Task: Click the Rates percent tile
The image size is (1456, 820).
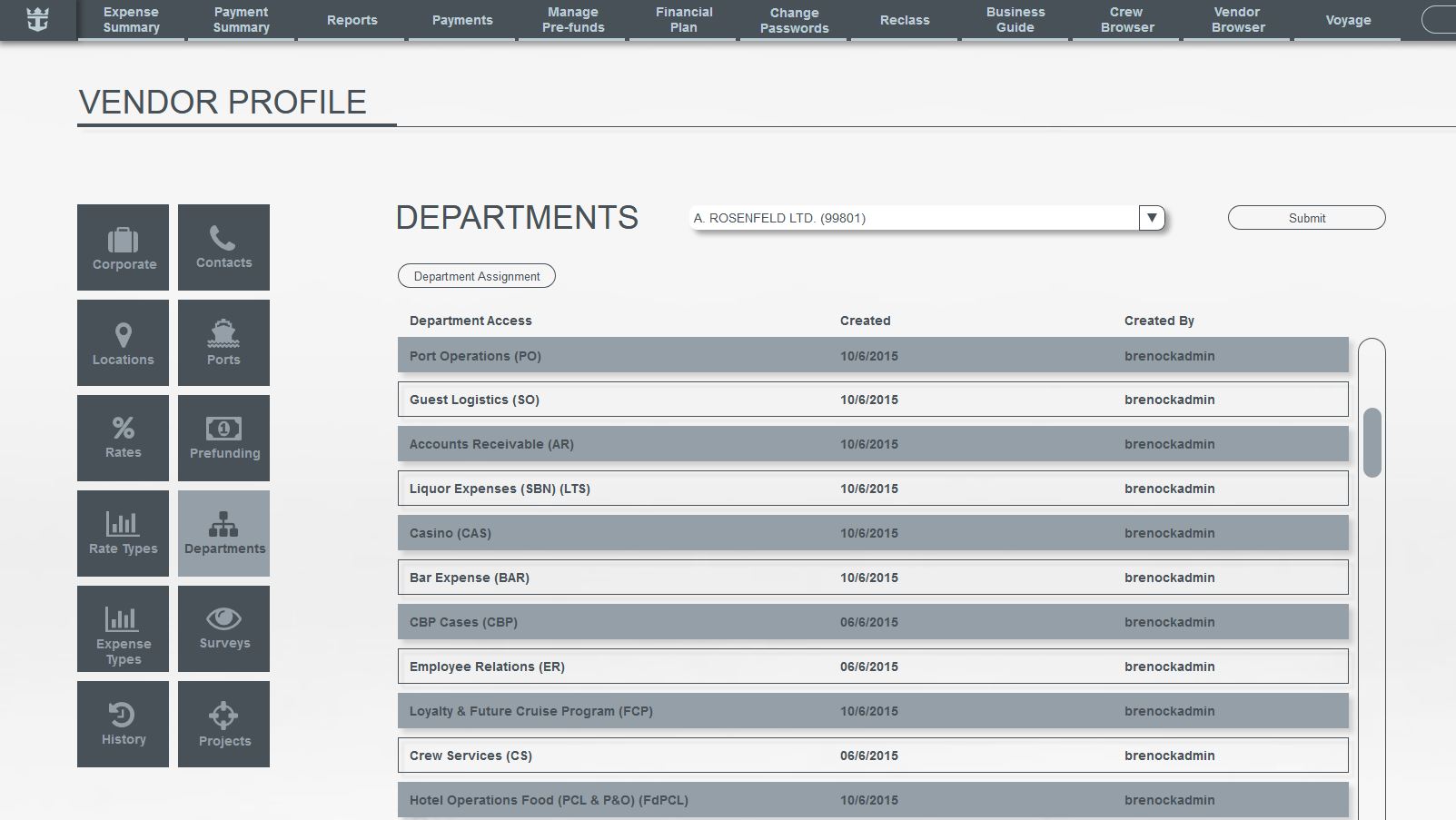Action: pos(123,438)
